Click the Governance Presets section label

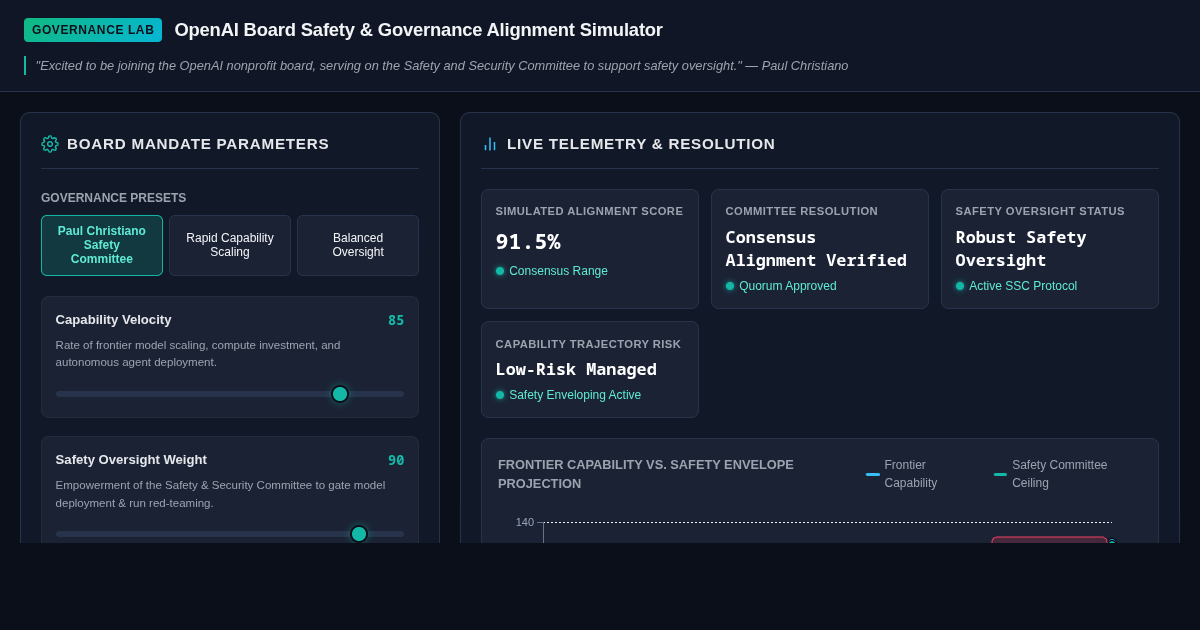click(x=113, y=198)
